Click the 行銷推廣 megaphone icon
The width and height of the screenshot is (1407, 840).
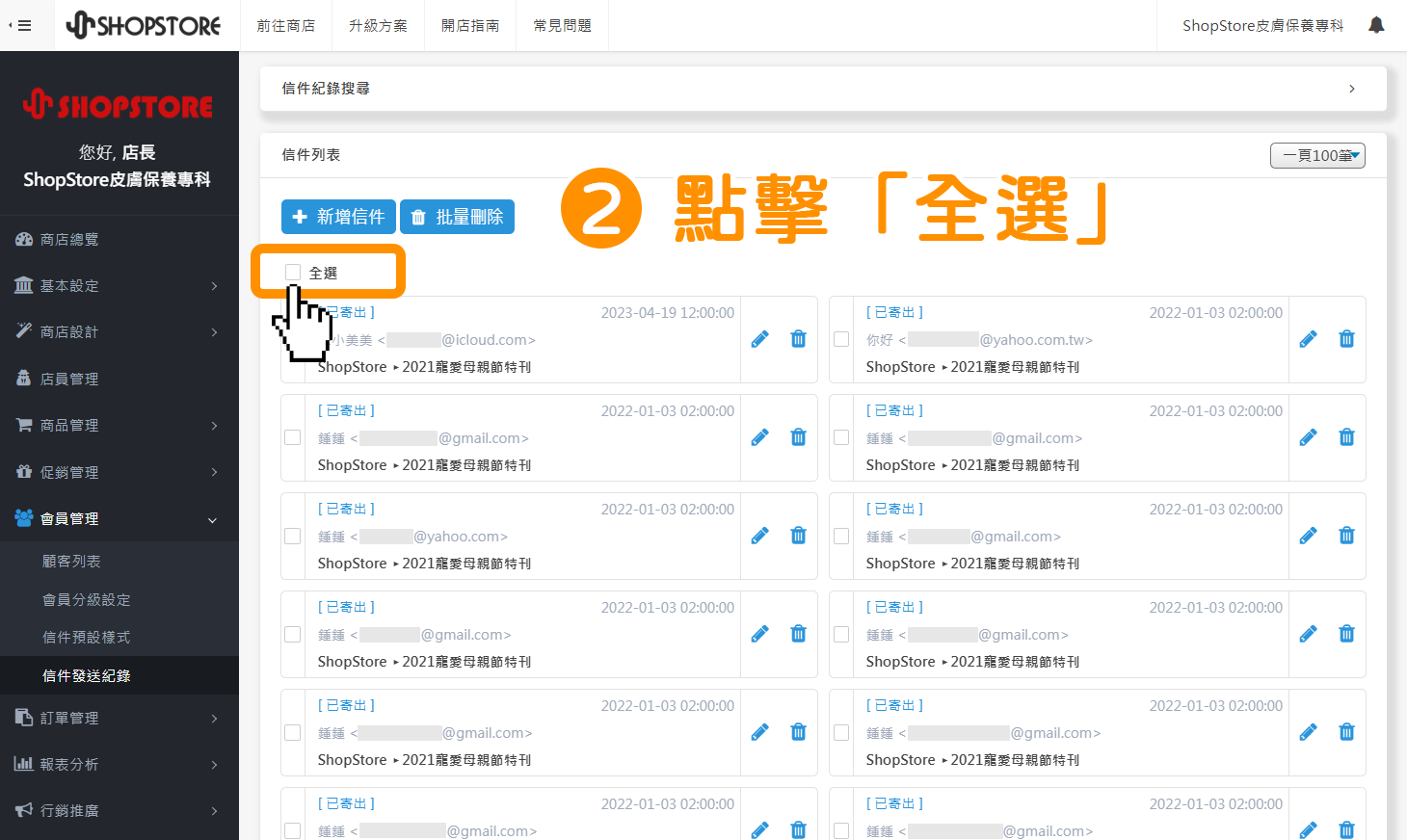click(x=24, y=810)
